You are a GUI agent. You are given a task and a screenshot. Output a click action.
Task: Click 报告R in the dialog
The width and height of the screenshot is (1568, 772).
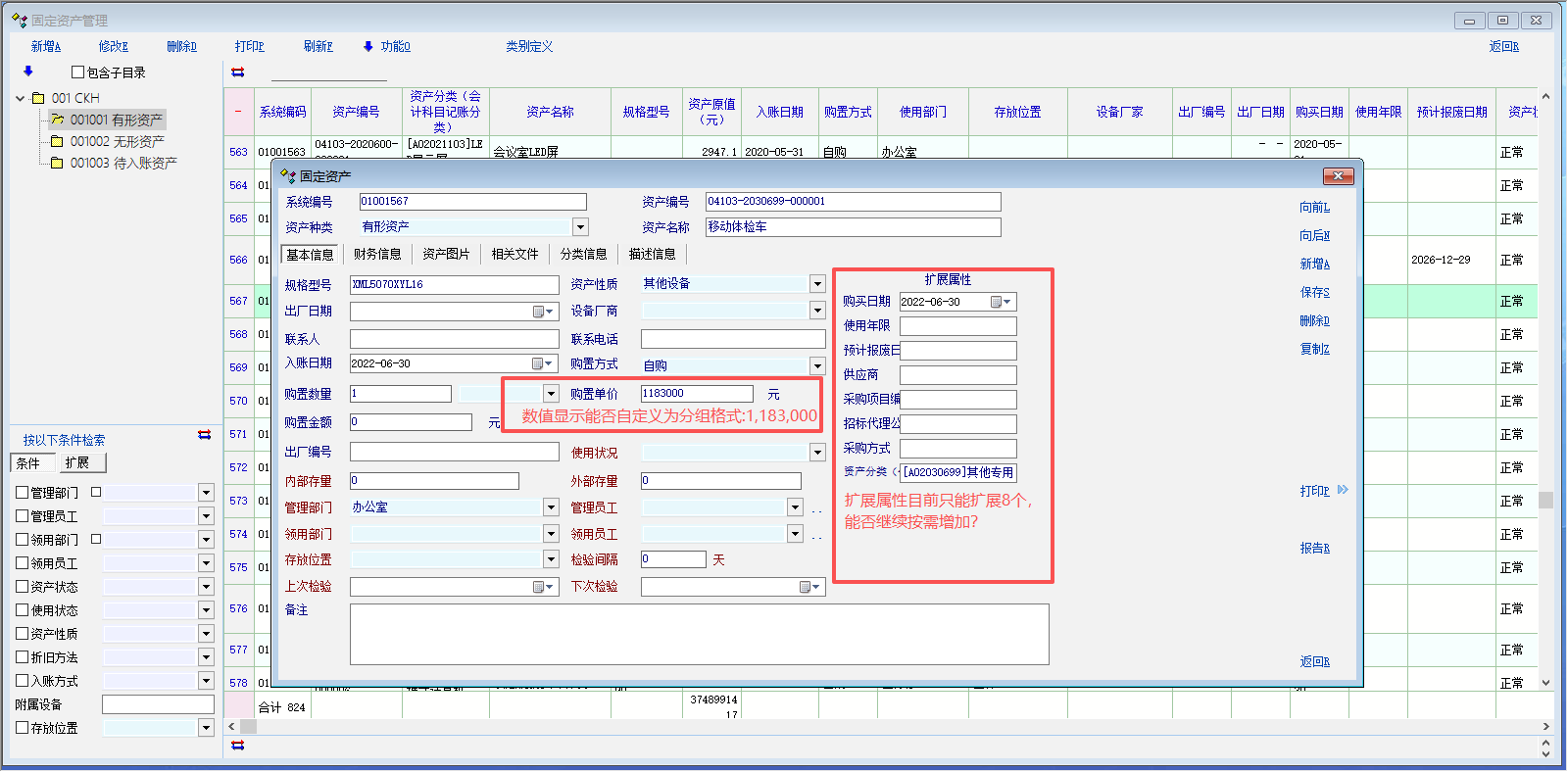point(1315,549)
